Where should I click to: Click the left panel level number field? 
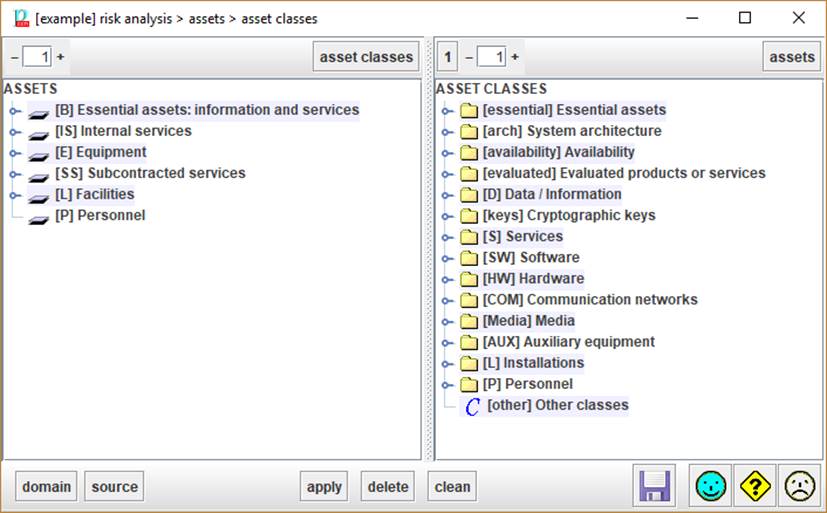click(x=37, y=57)
